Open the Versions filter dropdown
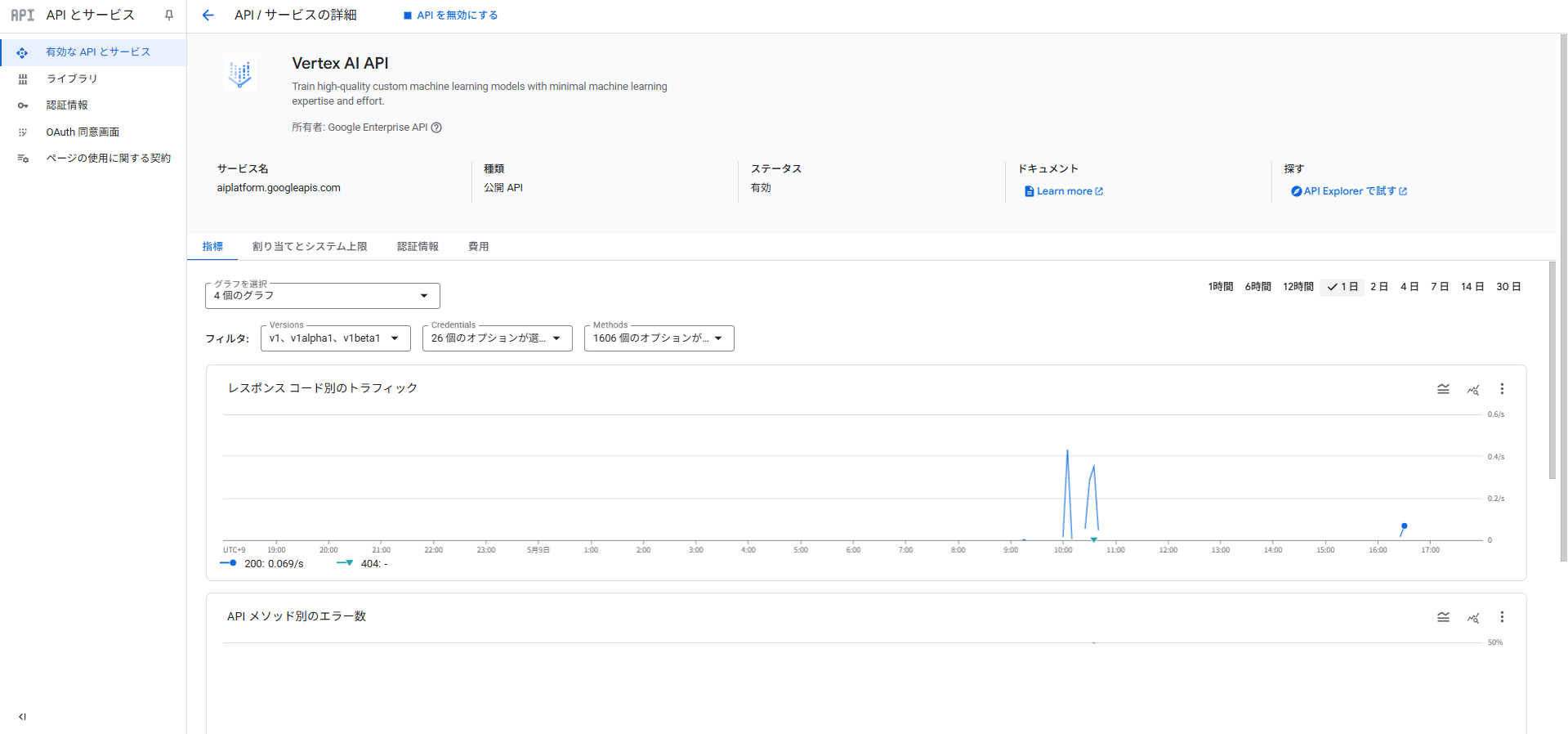1568x734 pixels. (x=335, y=338)
